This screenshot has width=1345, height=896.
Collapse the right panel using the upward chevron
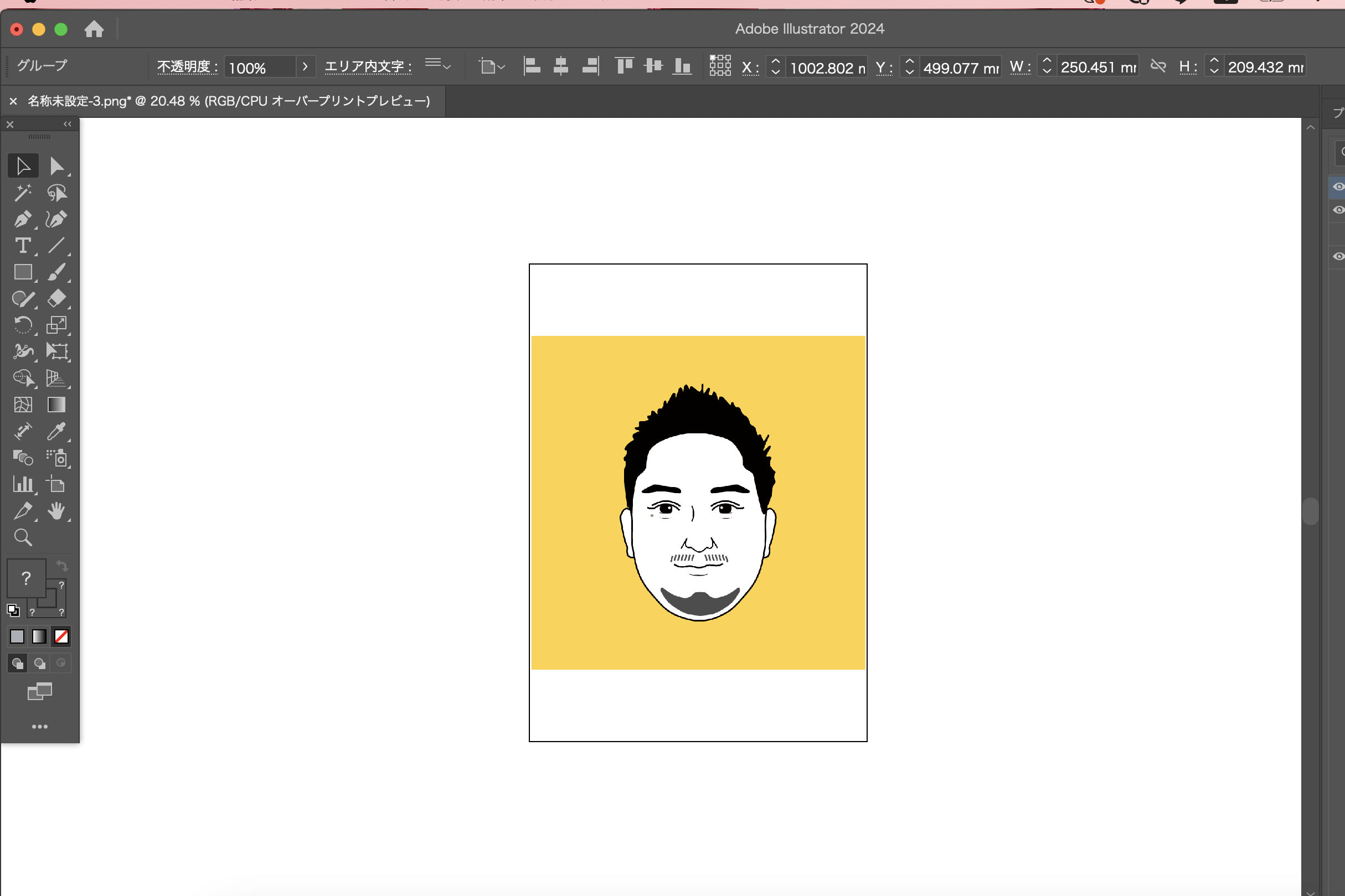1311,127
